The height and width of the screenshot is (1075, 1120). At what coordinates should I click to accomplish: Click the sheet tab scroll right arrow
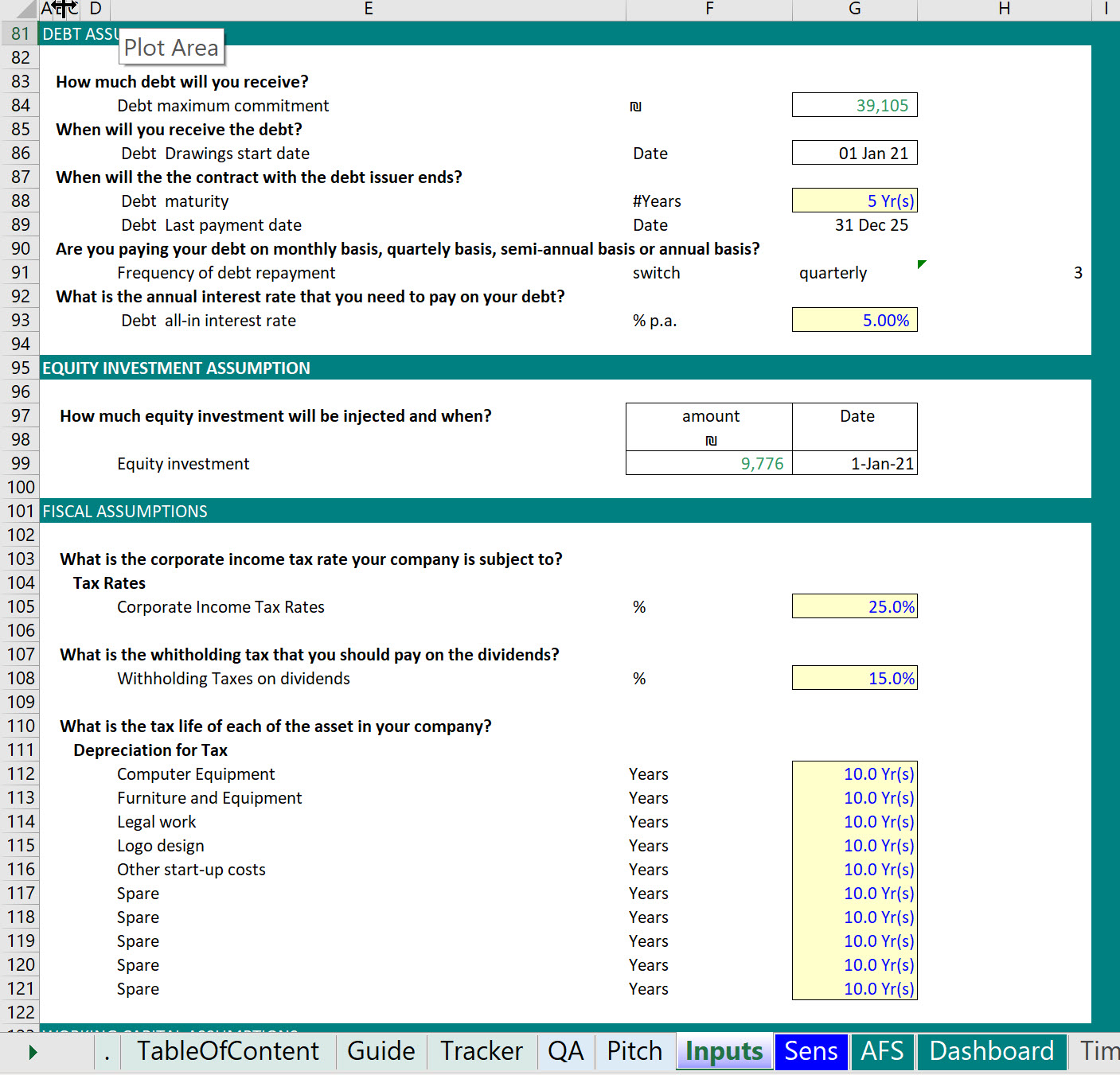pos(33,1052)
